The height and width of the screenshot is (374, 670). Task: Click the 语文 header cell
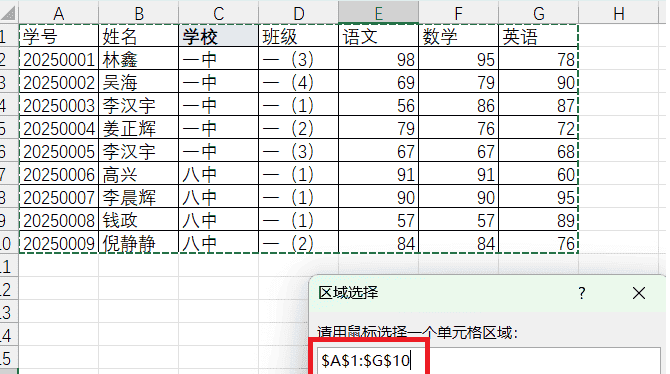point(378,36)
